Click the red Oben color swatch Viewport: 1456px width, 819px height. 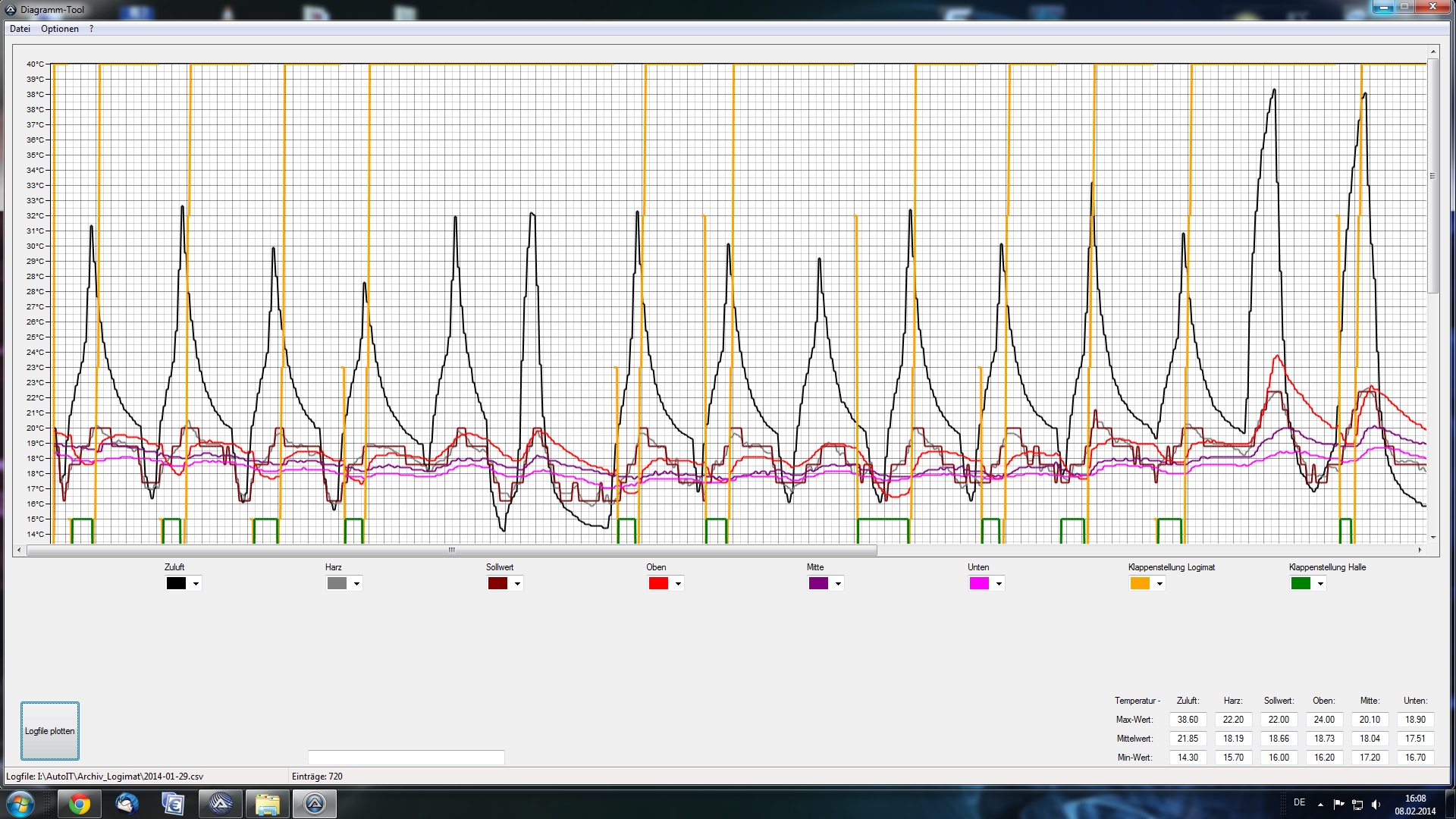[x=658, y=583]
